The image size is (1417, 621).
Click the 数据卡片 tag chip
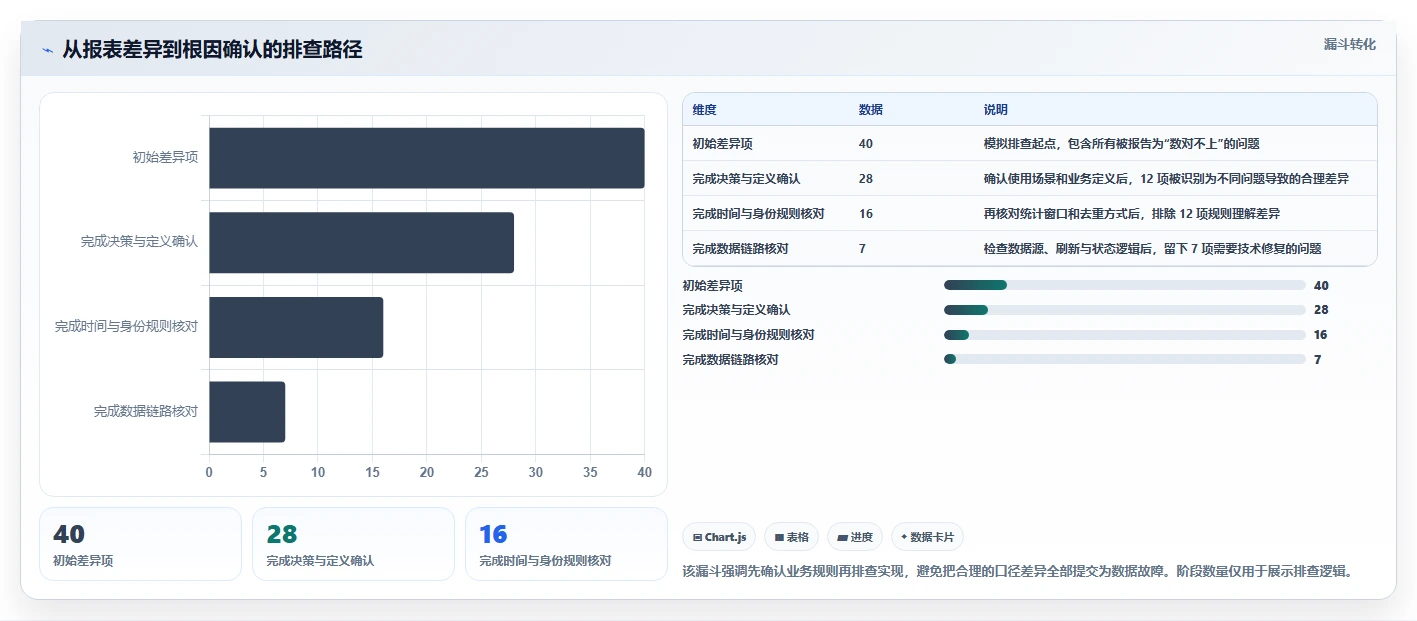pyautogui.click(x=927, y=537)
